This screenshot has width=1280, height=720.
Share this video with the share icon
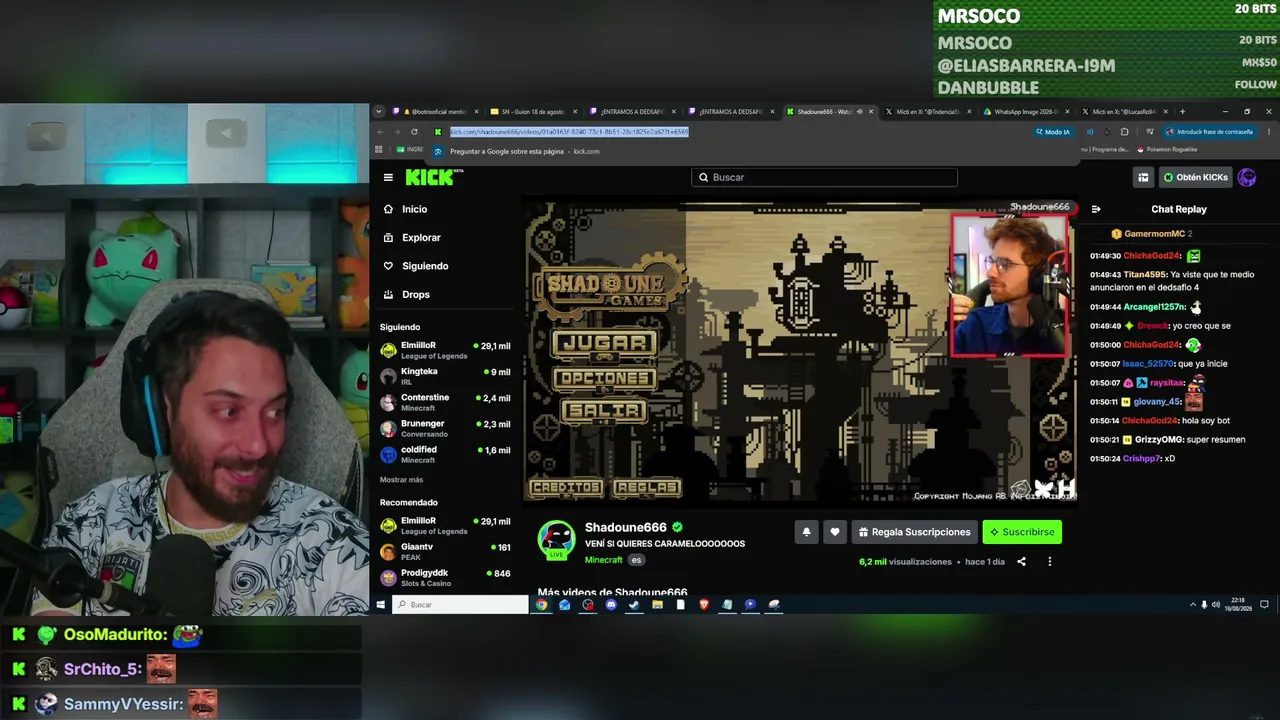pos(1021,562)
